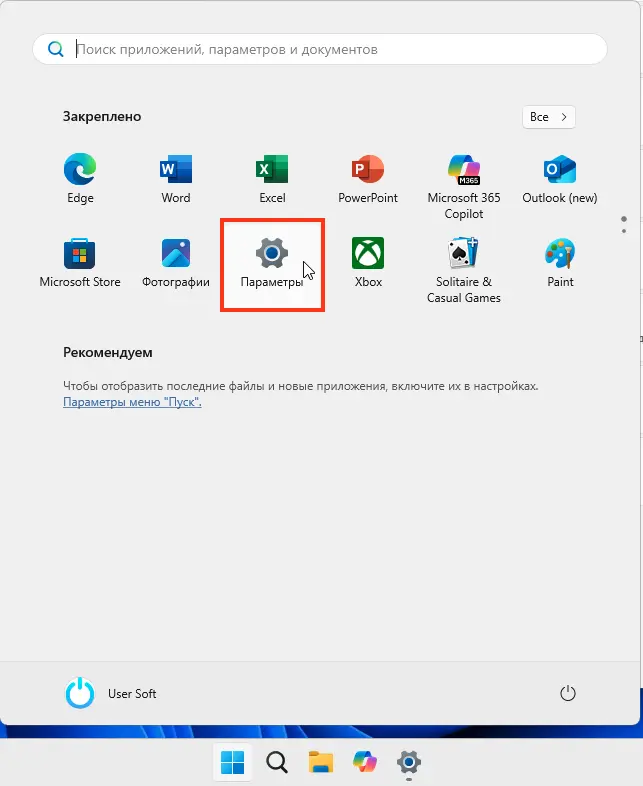643x786 pixels.
Task: Open File Explorer from the taskbar
Action: pyautogui.click(x=321, y=762)
